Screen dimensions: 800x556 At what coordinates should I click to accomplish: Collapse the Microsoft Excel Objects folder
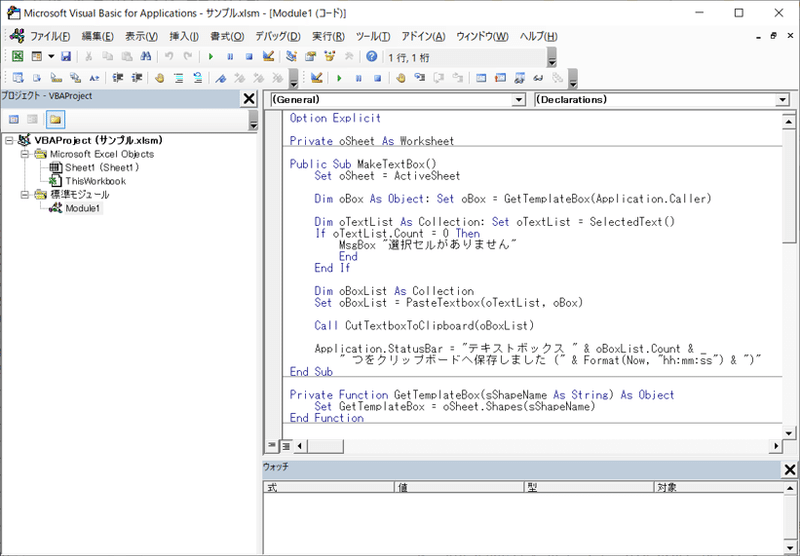(x=24, y=154)
